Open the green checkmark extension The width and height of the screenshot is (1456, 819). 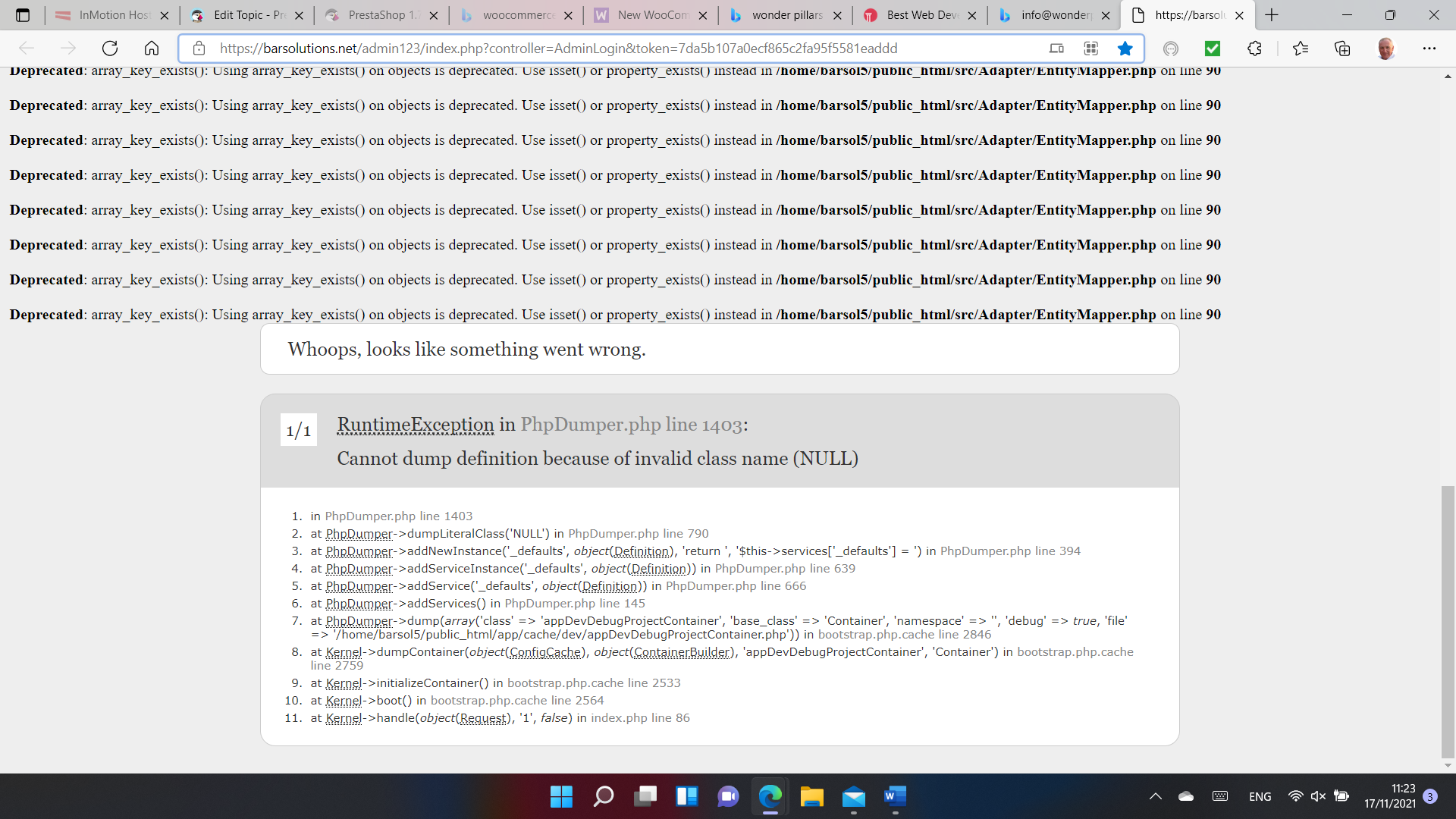tap(1213, 49)
